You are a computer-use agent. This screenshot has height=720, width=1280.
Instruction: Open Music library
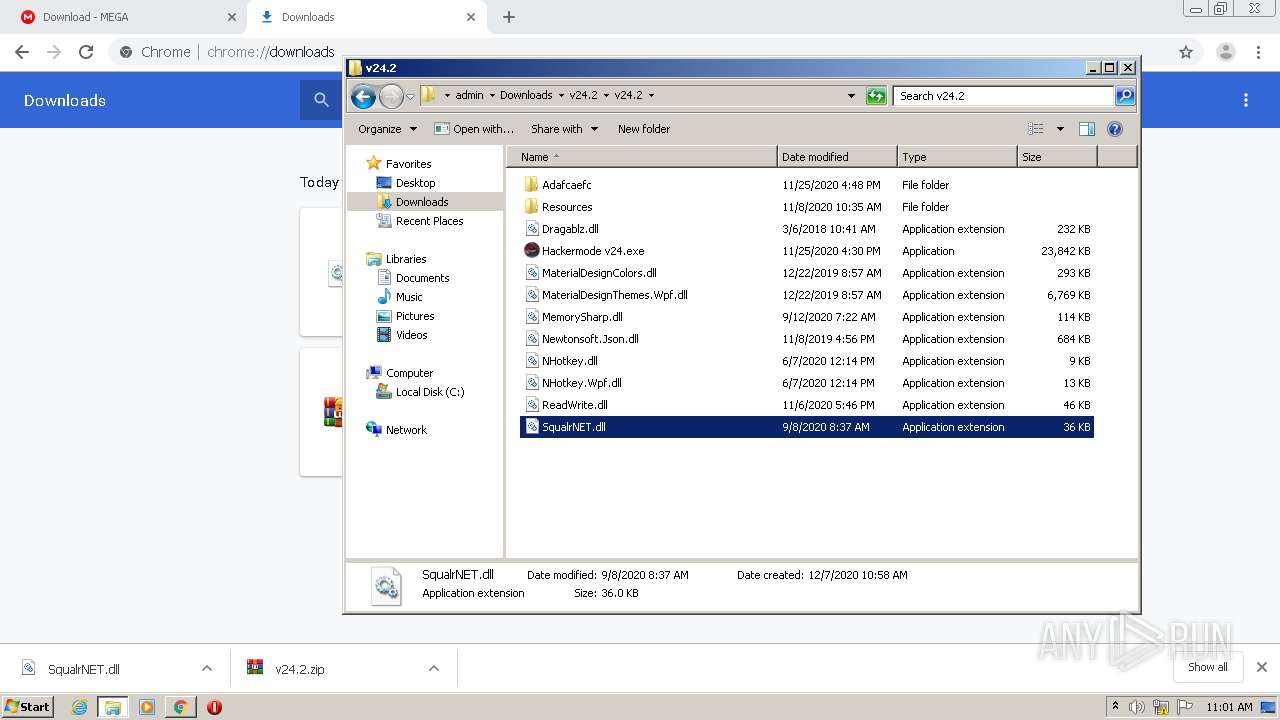click(x=409, y=297)
